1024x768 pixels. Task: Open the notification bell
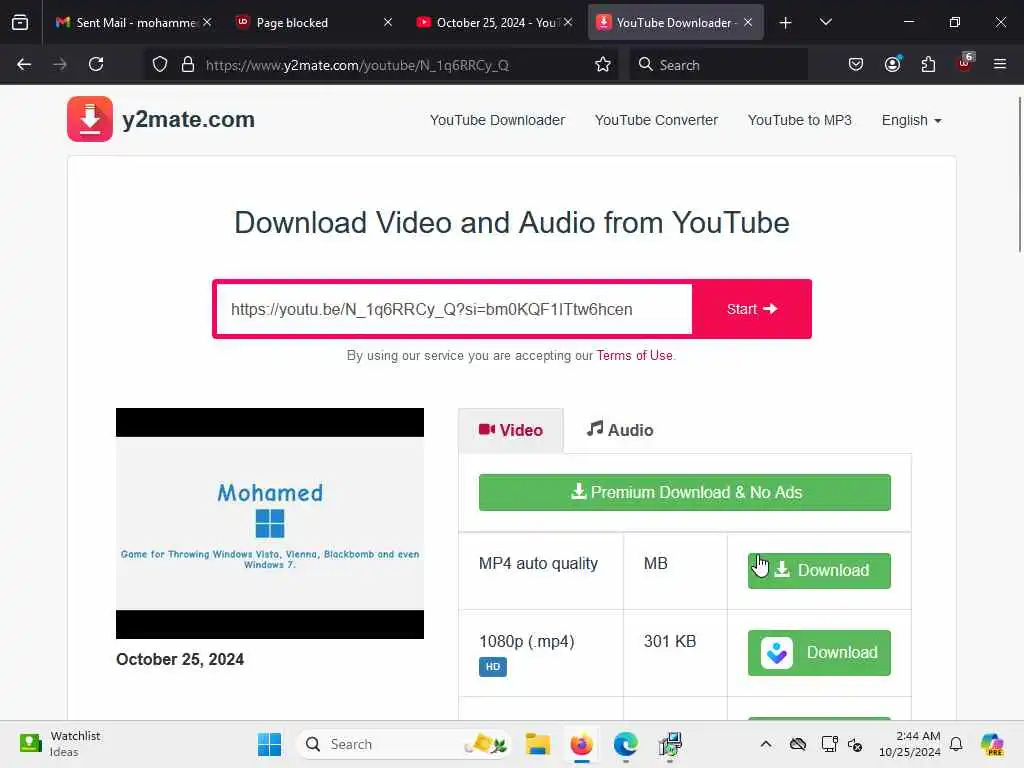tap(956, 744)
